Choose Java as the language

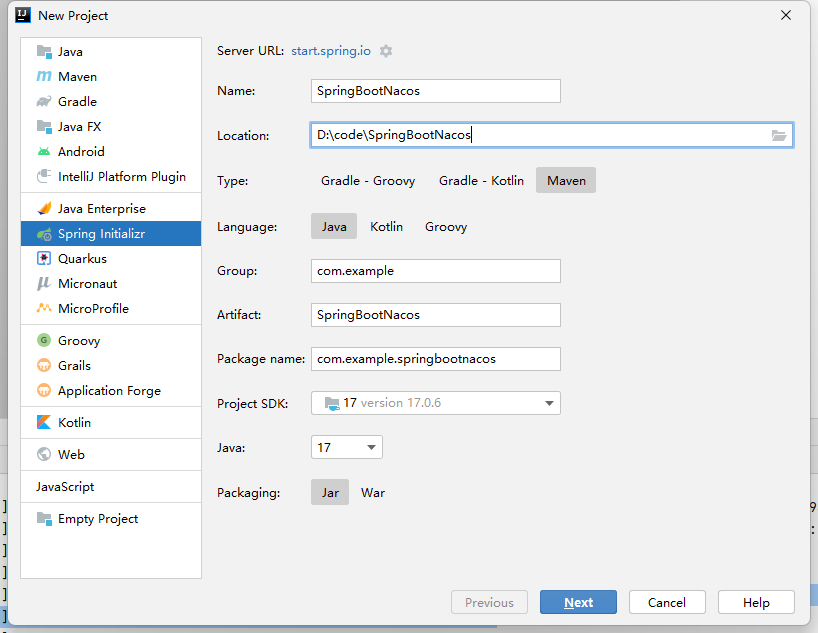334,226
